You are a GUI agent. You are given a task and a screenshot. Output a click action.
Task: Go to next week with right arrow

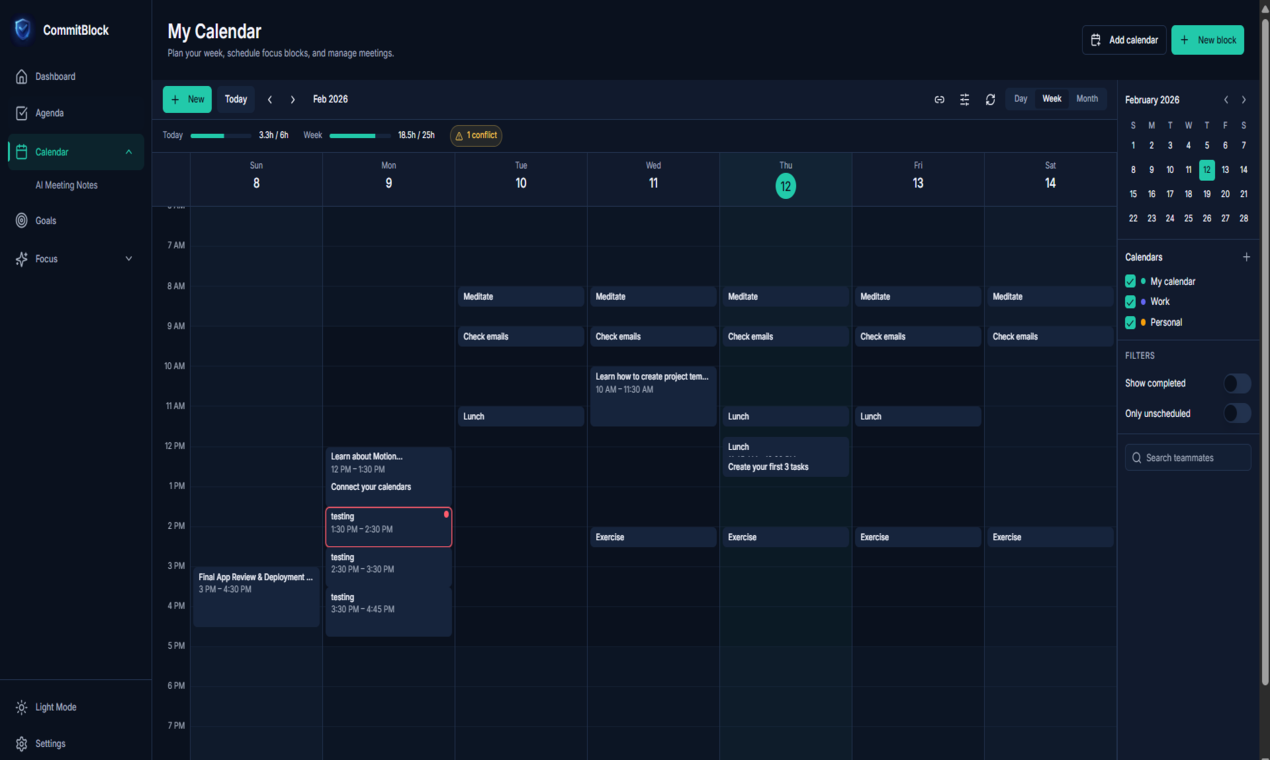click(x=293, y=99)
